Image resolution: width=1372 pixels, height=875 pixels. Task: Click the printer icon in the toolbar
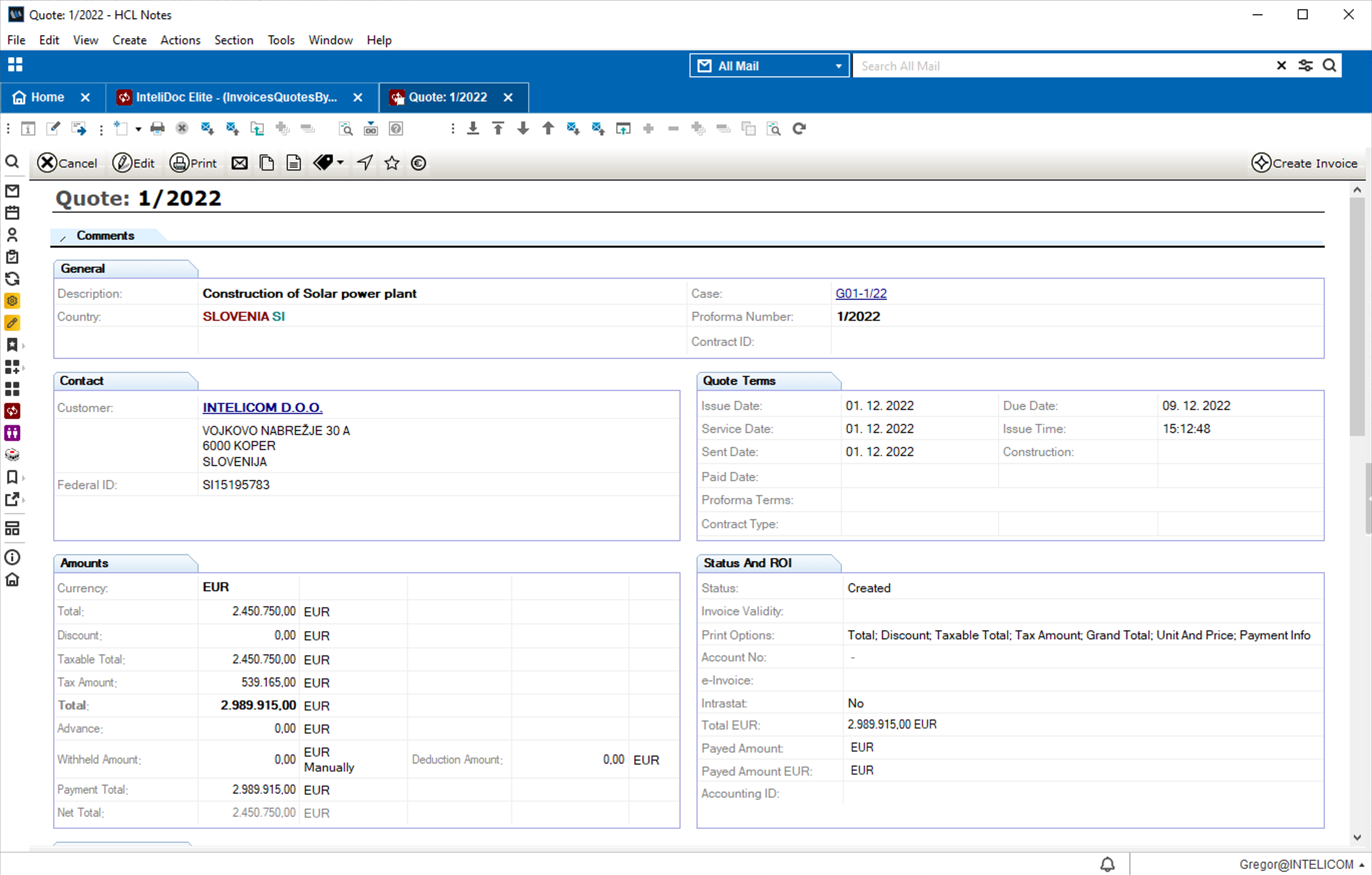click(157, 129)
